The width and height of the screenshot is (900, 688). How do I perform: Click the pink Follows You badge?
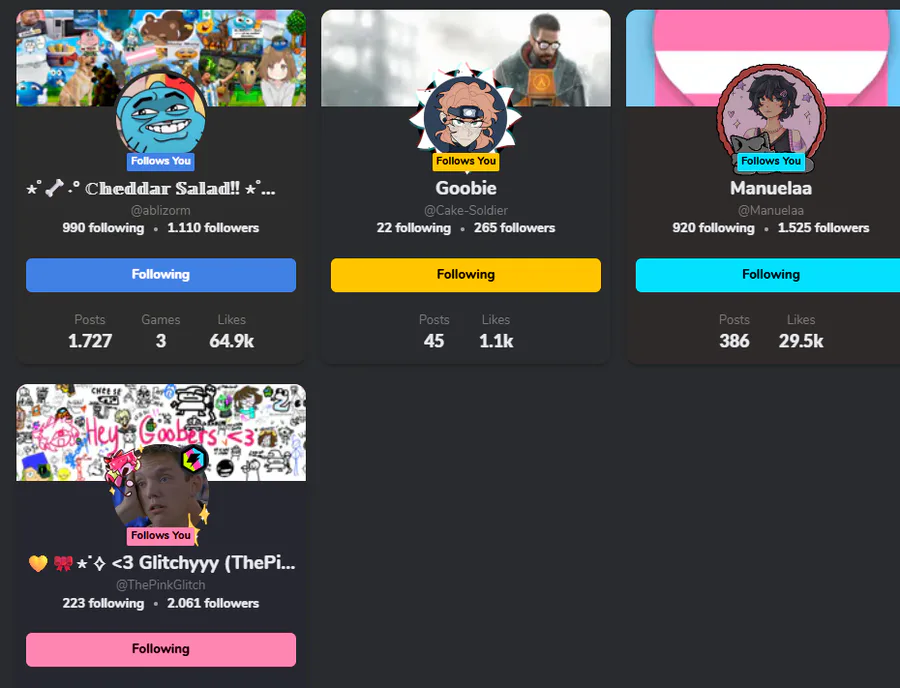pos(161,535)
